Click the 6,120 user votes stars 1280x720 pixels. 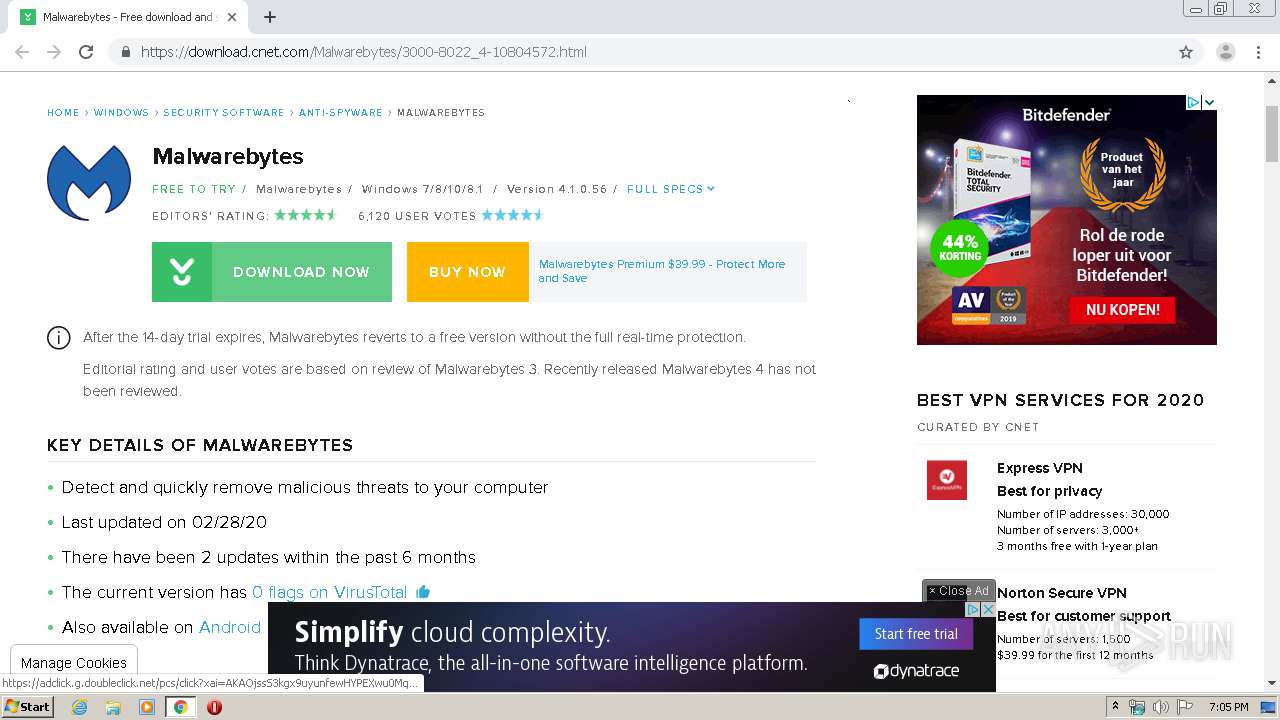tap(512, 215)
